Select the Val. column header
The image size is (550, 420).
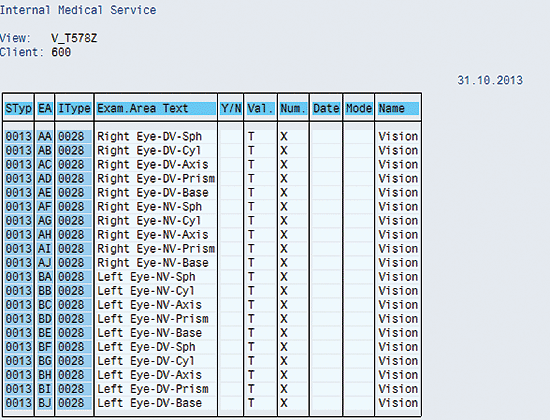tap(261, 108)
